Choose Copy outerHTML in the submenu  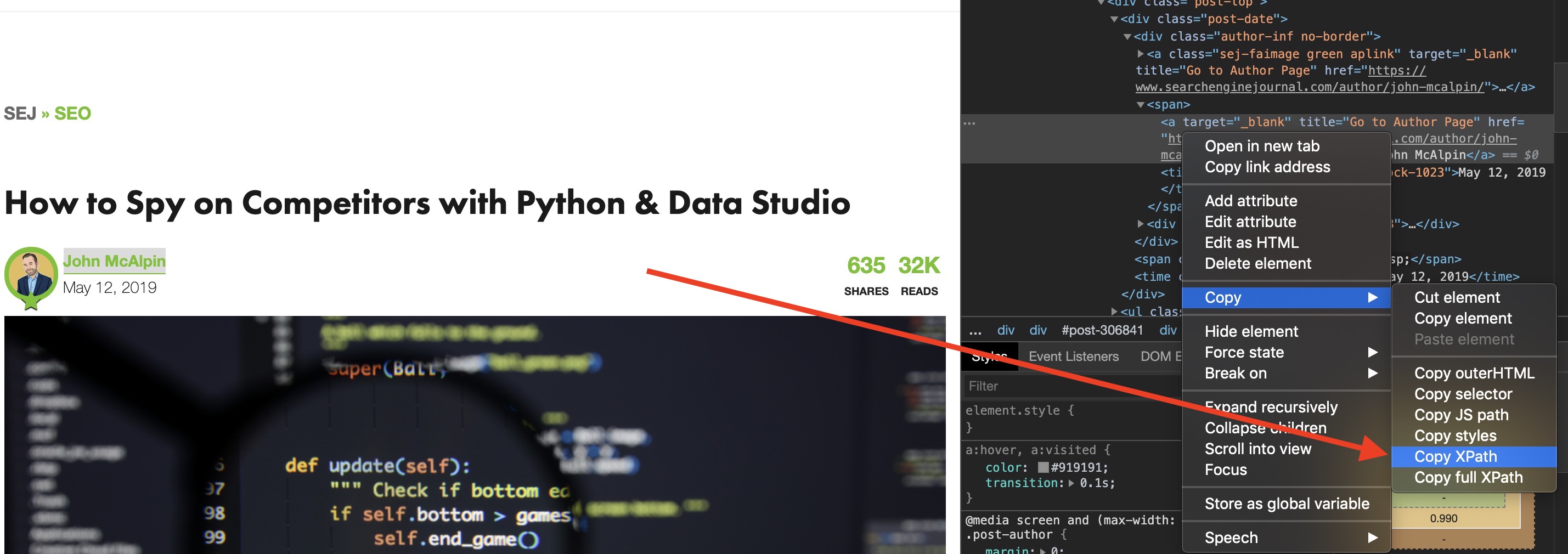(1474, 373)
